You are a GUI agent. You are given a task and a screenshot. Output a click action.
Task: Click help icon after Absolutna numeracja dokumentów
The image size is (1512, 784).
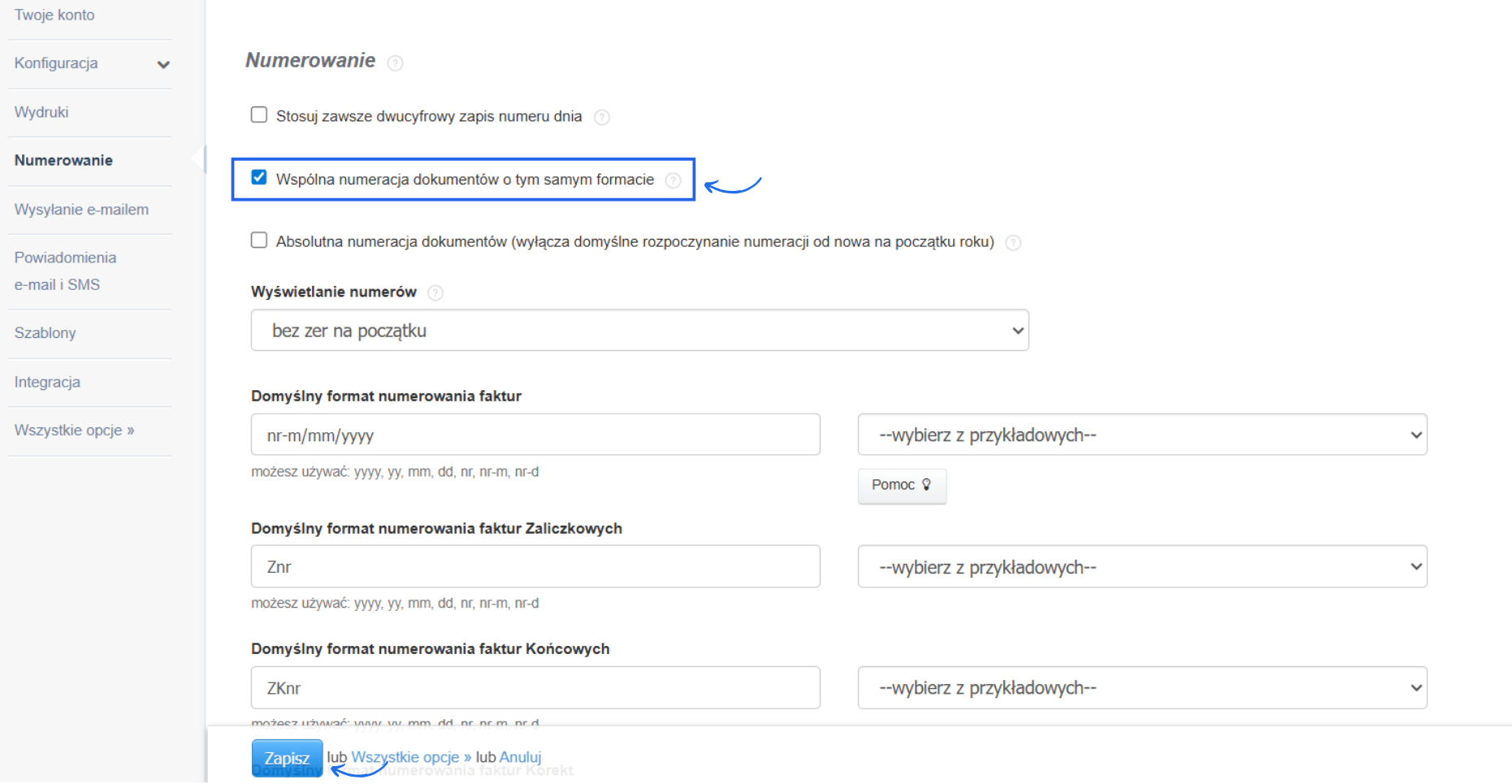point(1013,243)
